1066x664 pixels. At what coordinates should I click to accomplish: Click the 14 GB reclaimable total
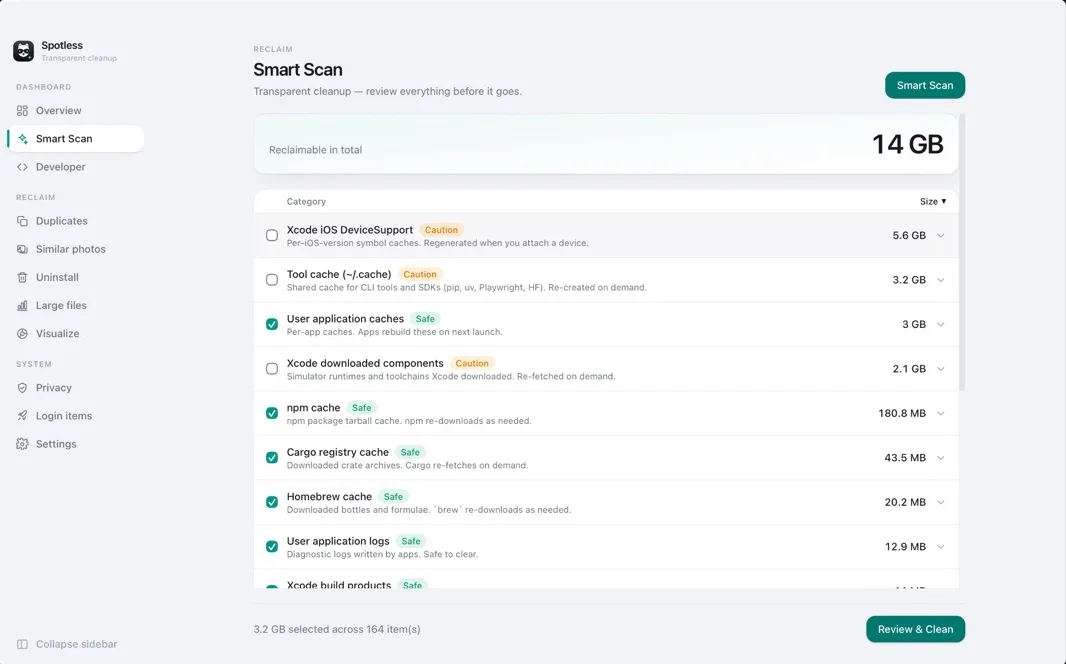[908, 144]
